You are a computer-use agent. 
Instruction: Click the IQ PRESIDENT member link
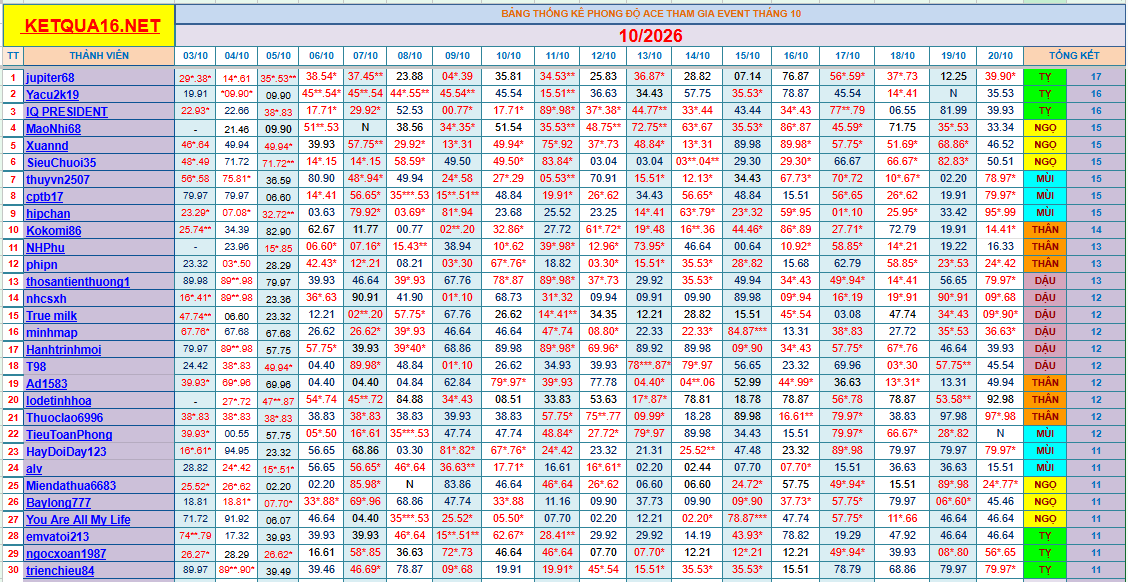coord(67,112)
